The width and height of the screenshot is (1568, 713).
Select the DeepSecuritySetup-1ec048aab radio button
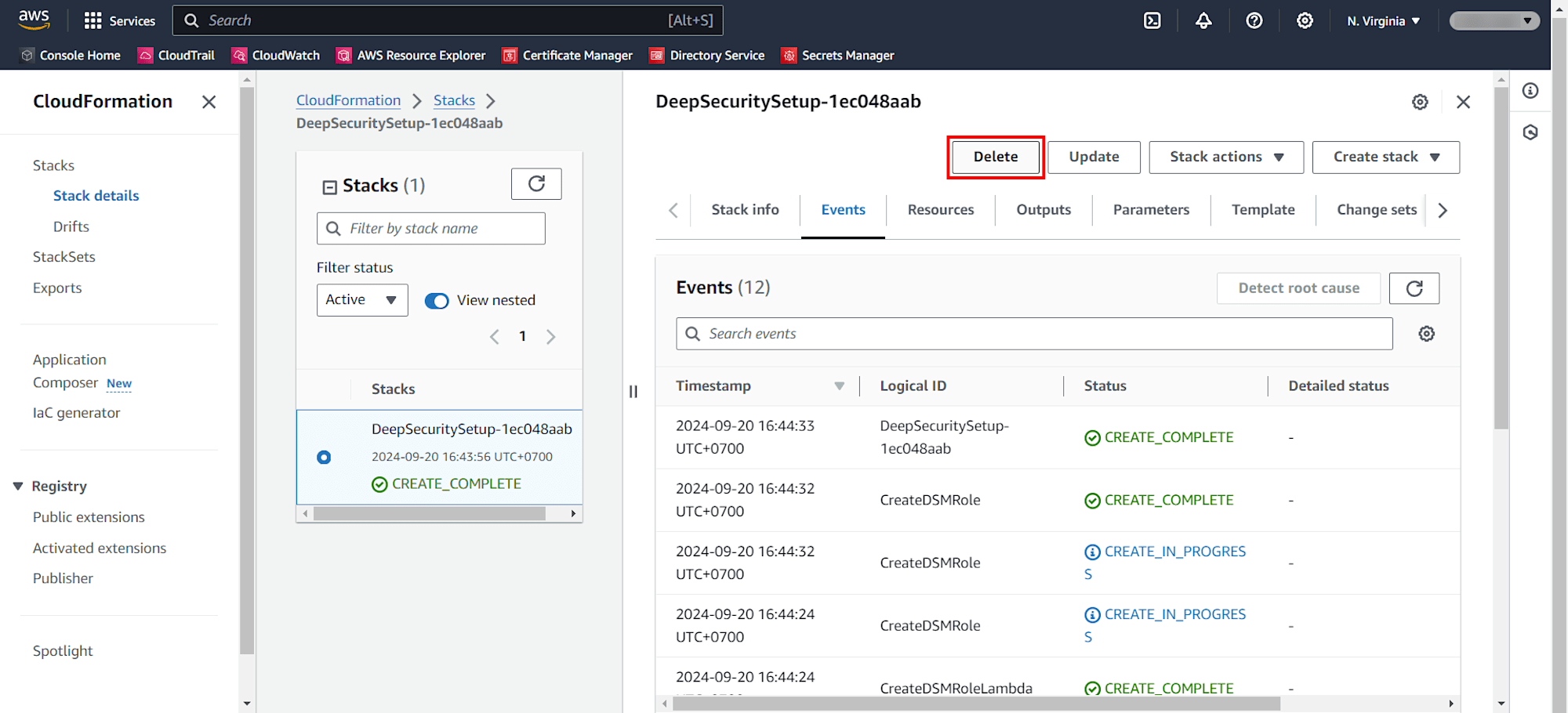[x=324, y=457]
